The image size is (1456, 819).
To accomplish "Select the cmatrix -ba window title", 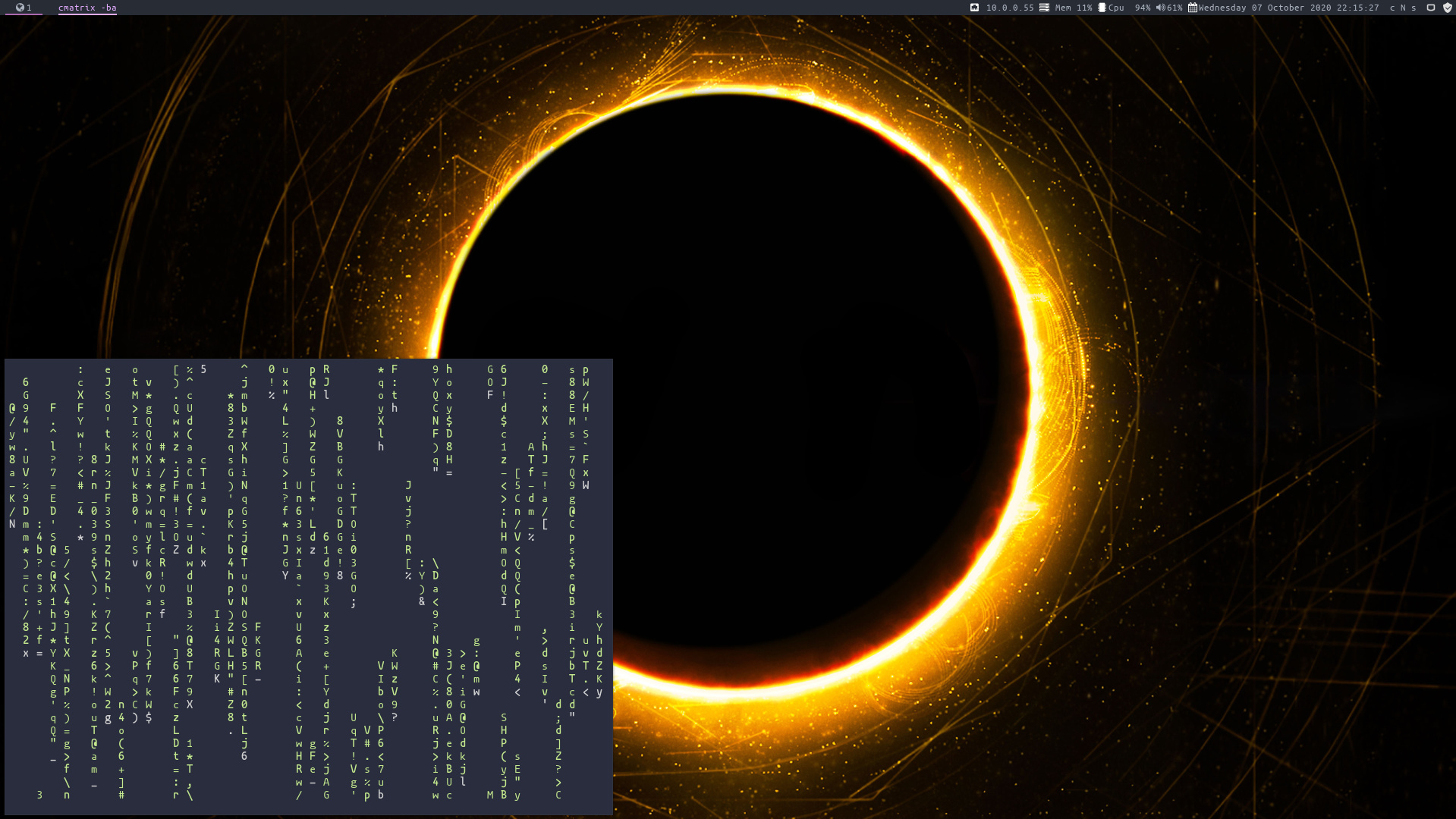I will [x=87, y=8].
